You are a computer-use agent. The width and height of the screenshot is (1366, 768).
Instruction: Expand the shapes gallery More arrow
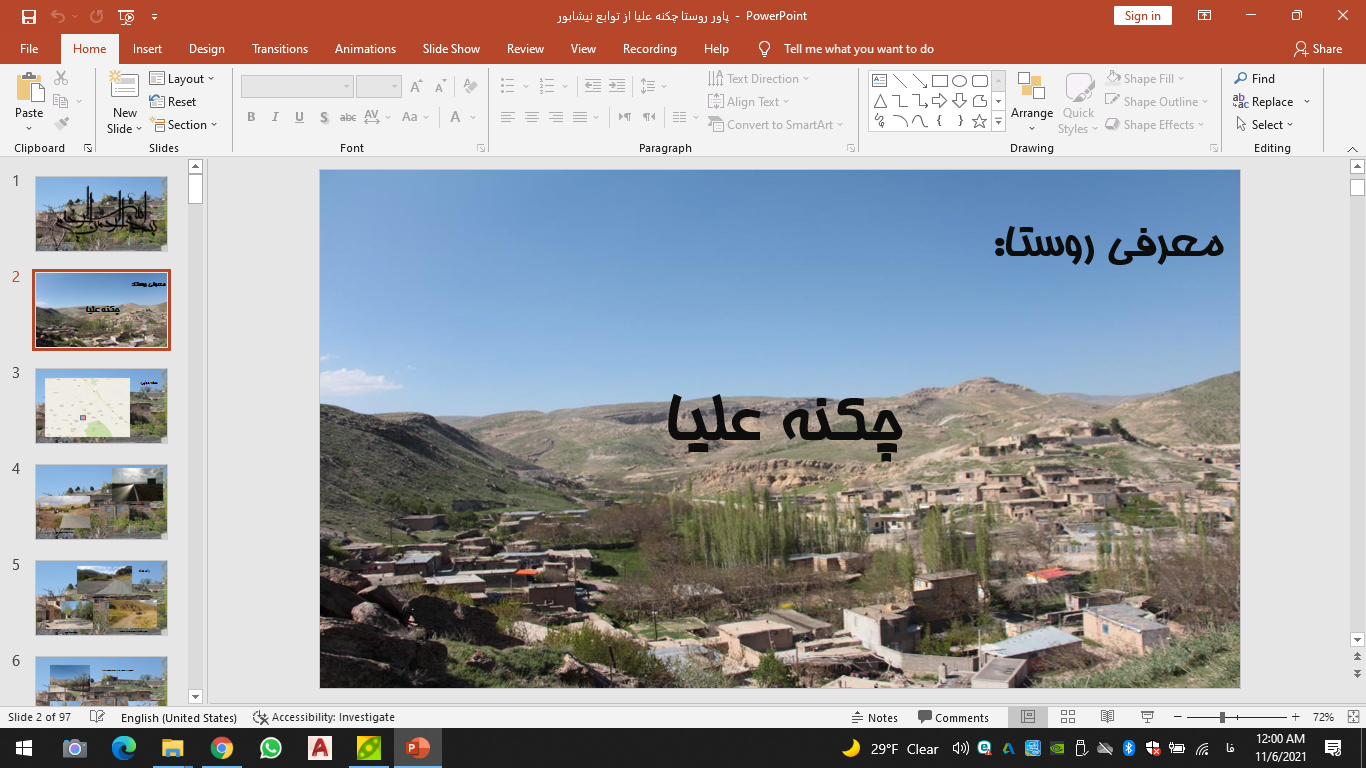click(x=998, y=121)
